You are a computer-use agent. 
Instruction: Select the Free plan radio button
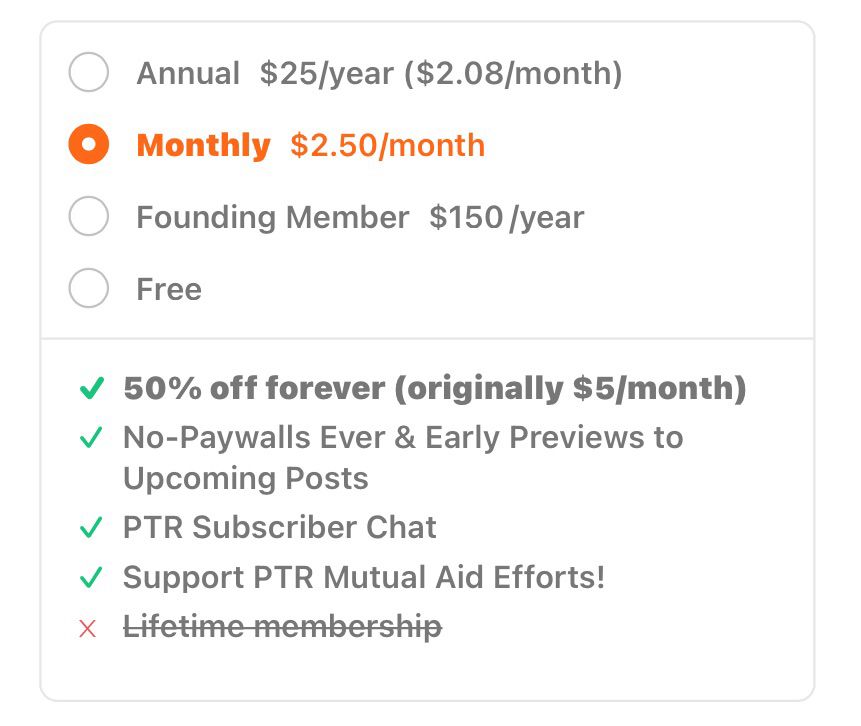[88, 288]
